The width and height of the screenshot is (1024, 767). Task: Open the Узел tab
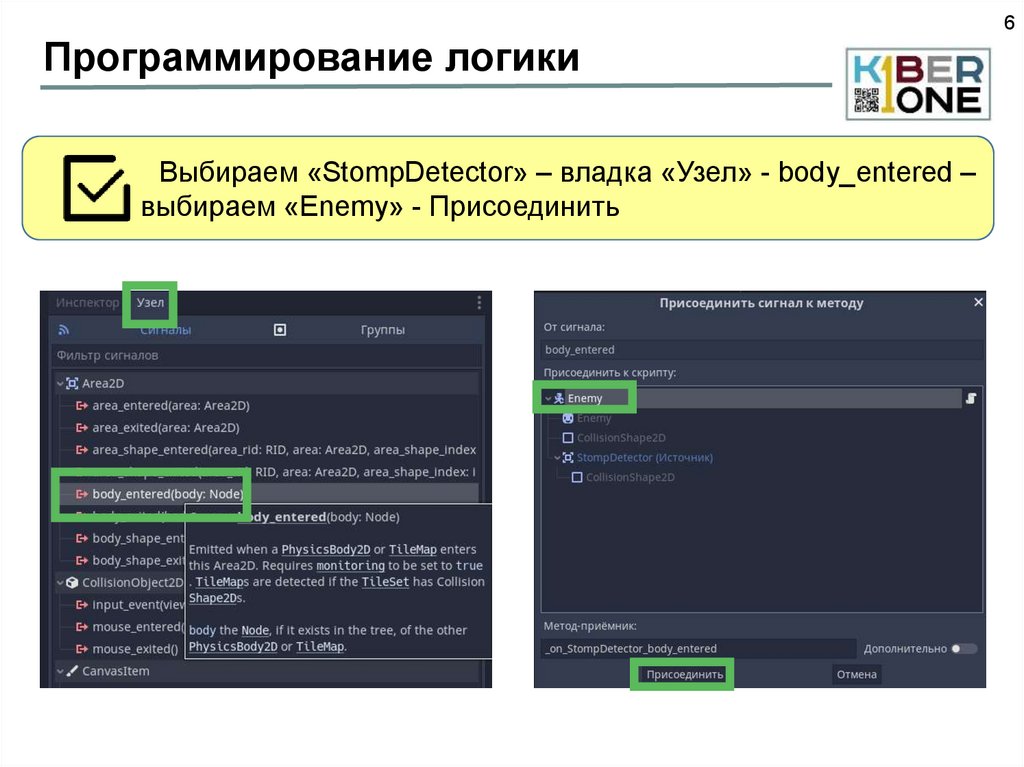click(151, 302)
